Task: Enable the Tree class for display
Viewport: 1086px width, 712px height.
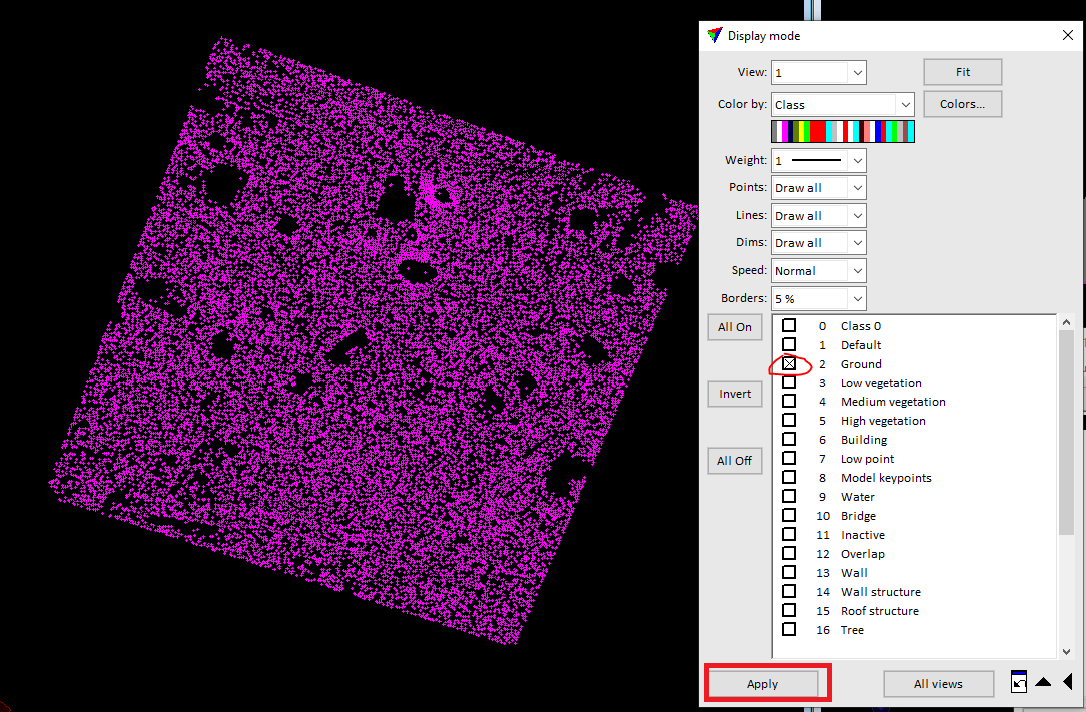Action: [x=789, y=628]
